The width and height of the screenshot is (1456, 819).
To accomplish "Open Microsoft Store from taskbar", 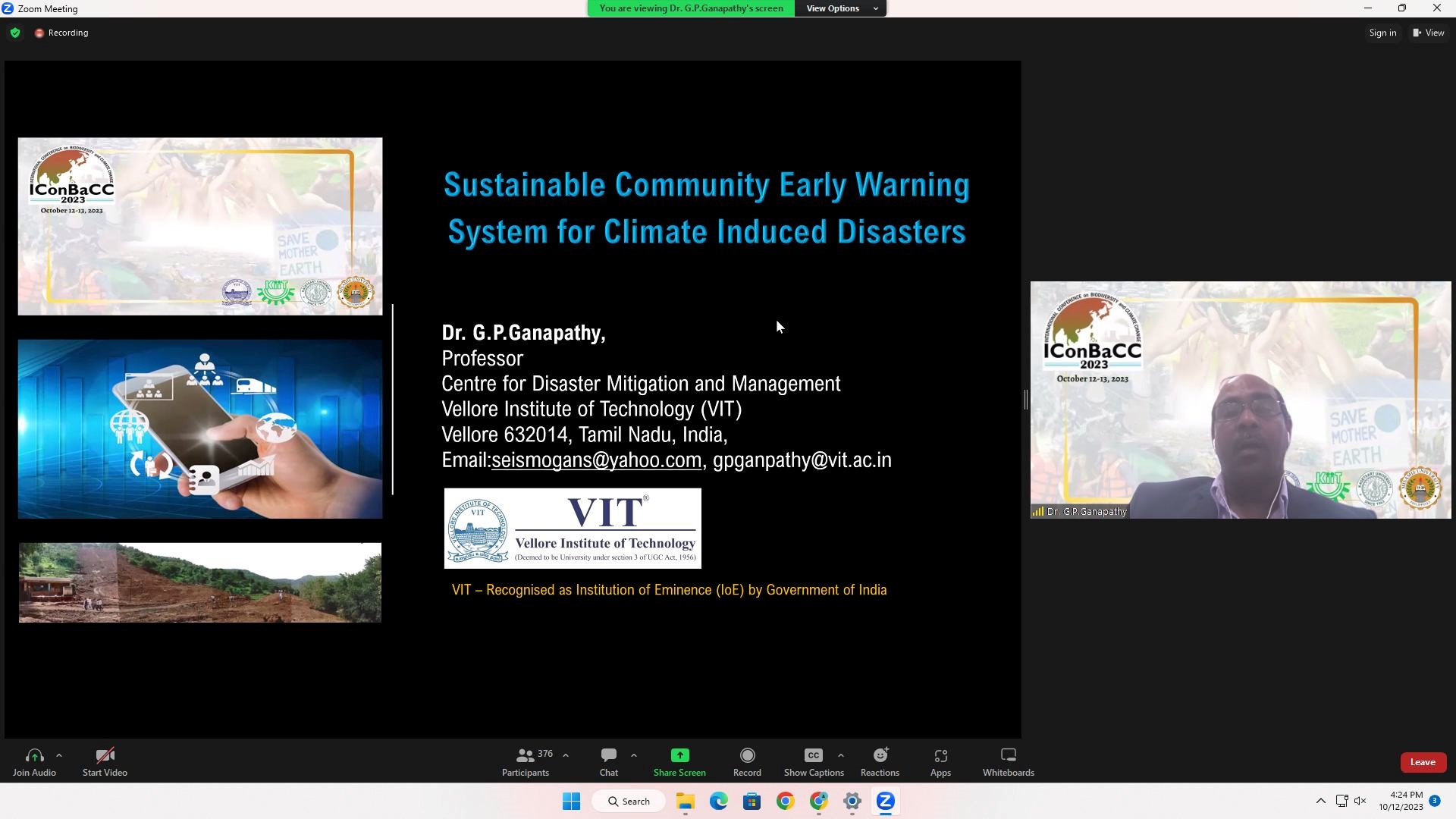I will click(752, 801).
